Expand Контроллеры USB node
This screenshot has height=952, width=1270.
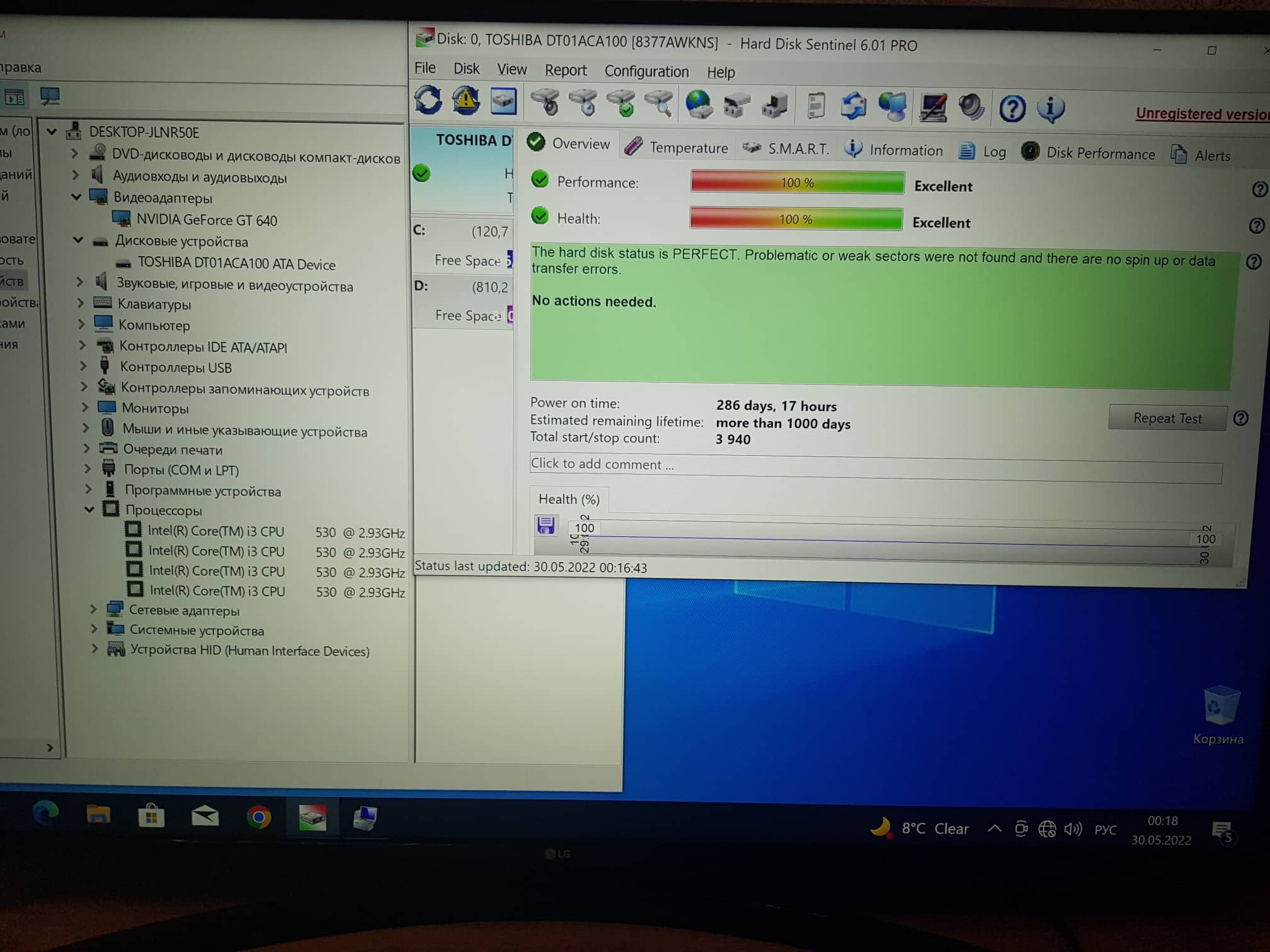(83, 366)
